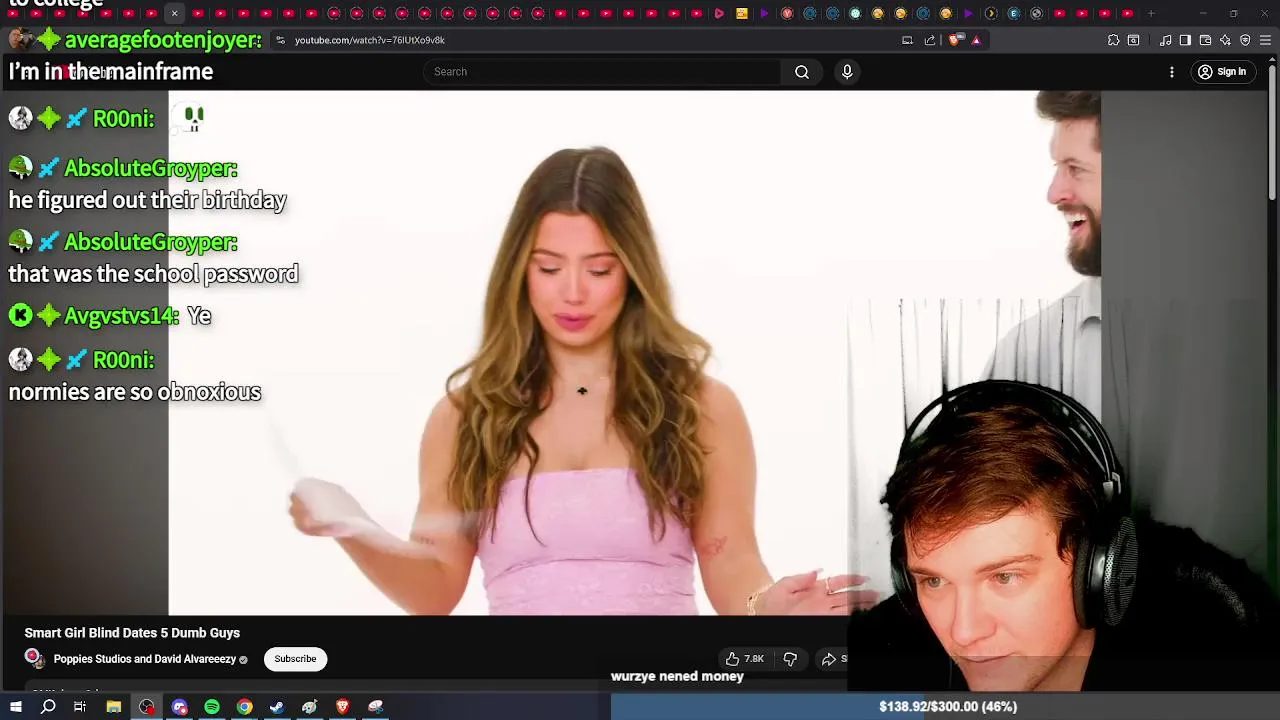Dislike the video with thumbs-down icon
This screenshot has width=1280, height=720.
[790, 659]
